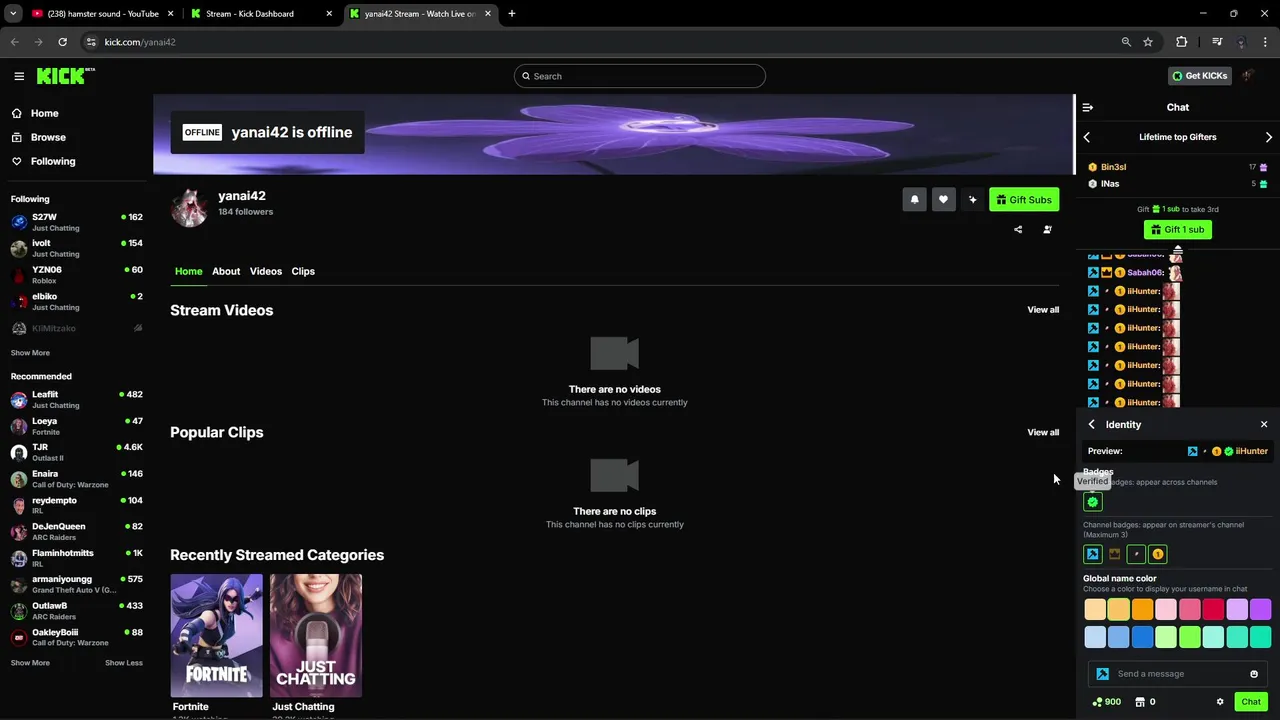The height and width of the screenshot is (720, 1280).
Task: Close the Identity panel
Action: point(1264,425)
